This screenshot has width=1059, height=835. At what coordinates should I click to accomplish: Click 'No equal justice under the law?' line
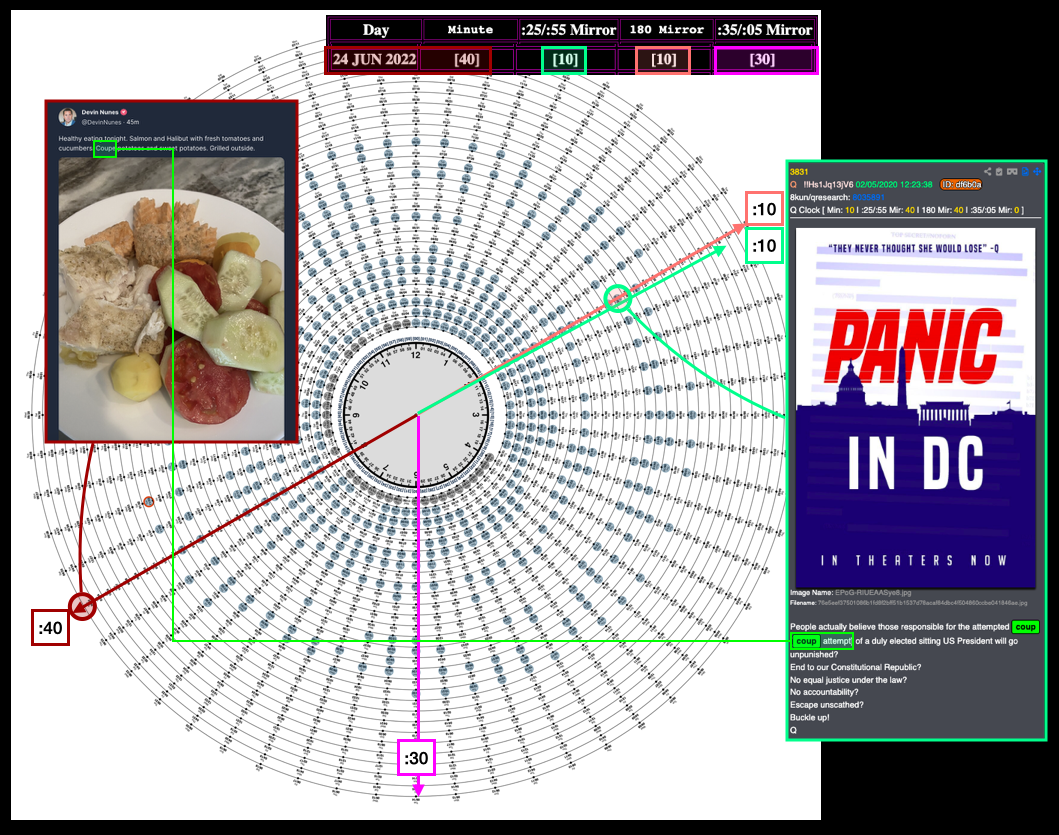pos(848,680)
